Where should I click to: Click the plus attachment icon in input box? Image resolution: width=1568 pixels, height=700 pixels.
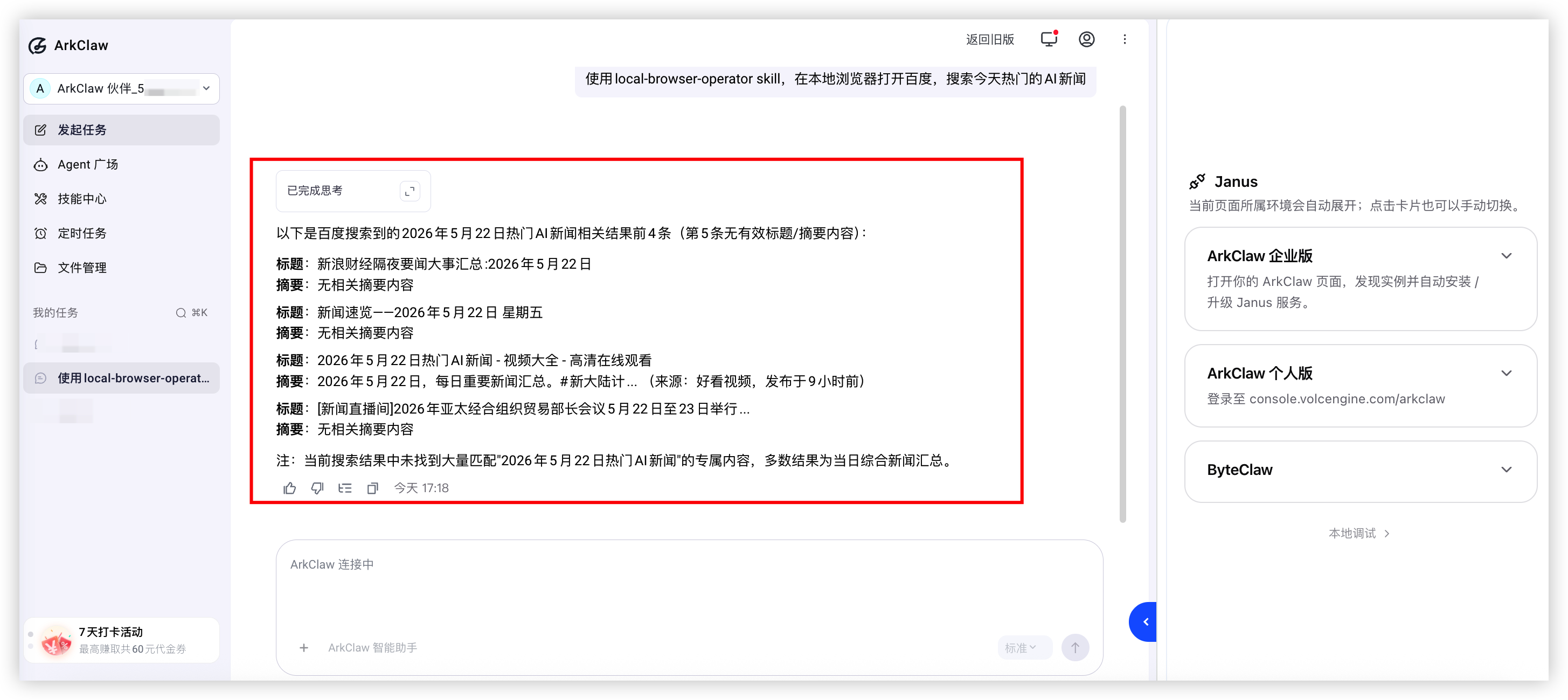point(304,648)
